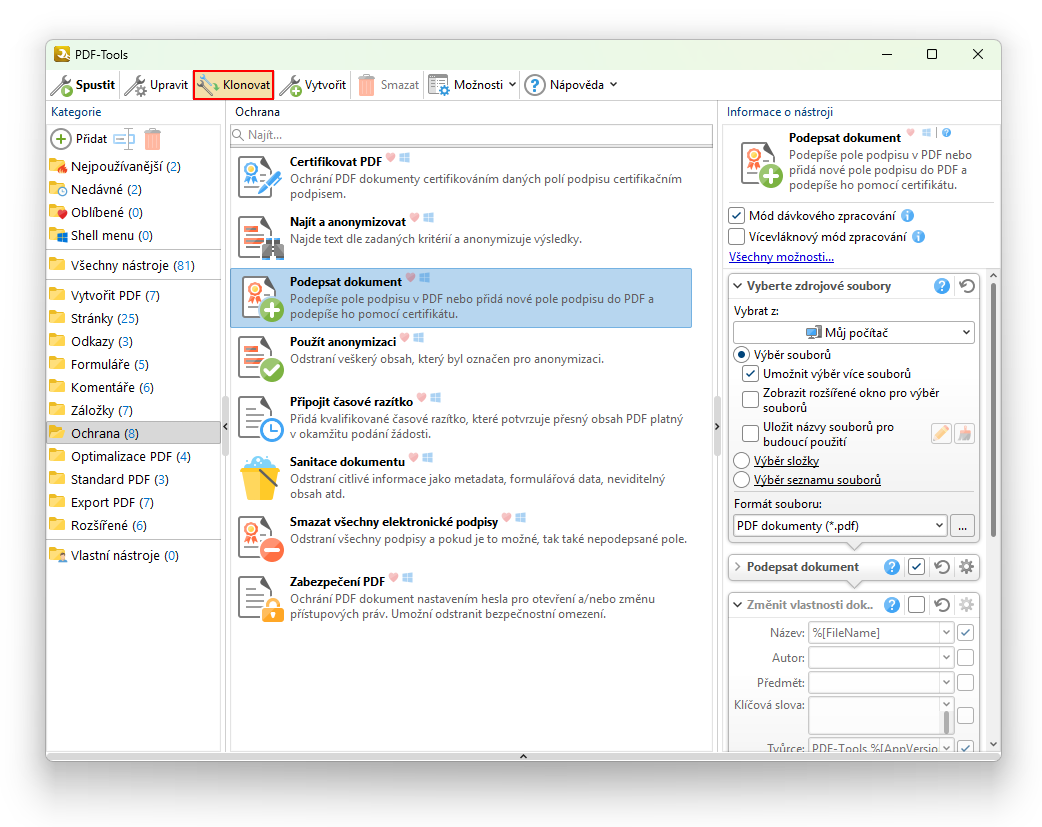
Task: Open help for Změnit vlastnosti dok.. section
Action: [892, 605]
